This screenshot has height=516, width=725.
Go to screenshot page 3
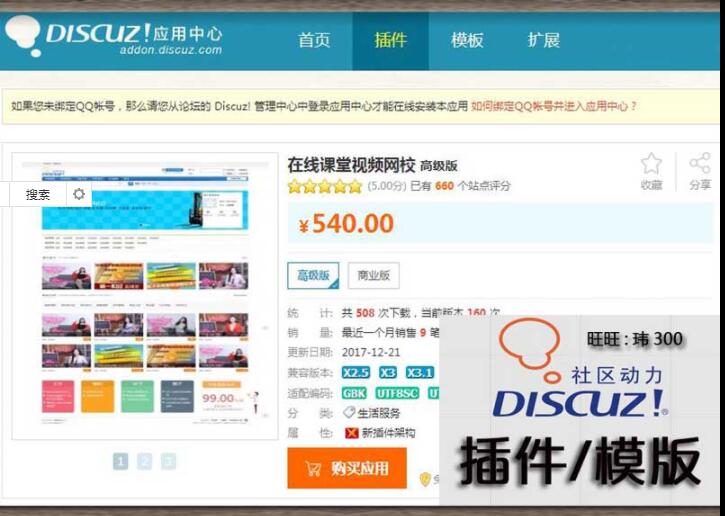(168, 461)
